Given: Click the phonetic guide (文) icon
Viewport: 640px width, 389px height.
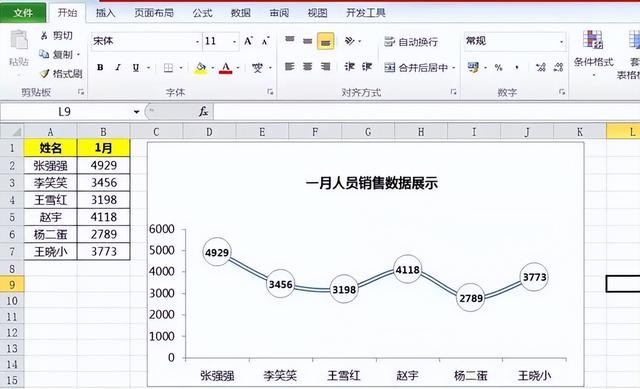Looking at the screenshot, I should pos(257,67).
